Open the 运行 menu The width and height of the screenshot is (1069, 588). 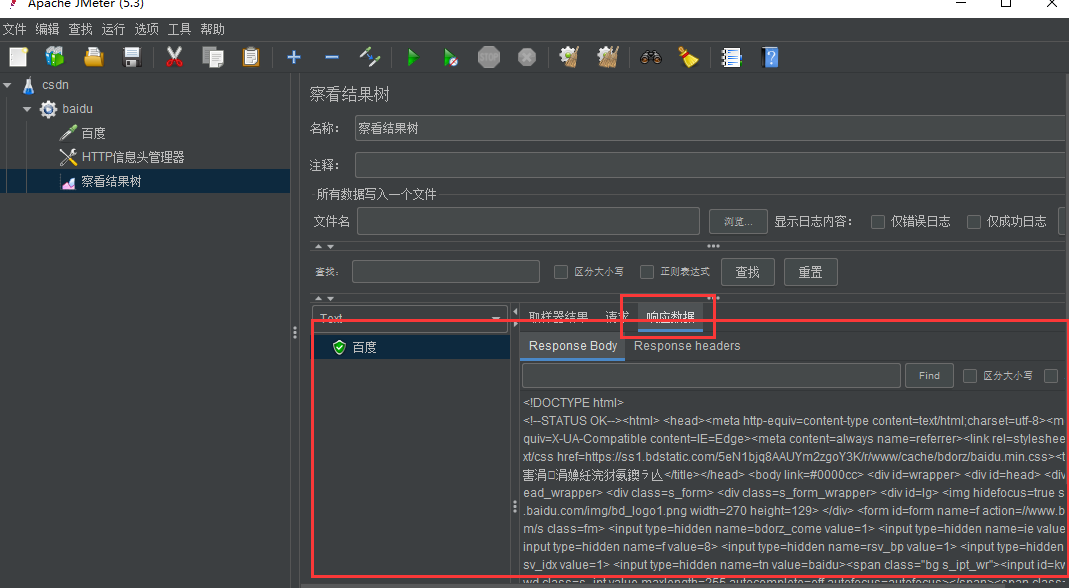point(113,29)
